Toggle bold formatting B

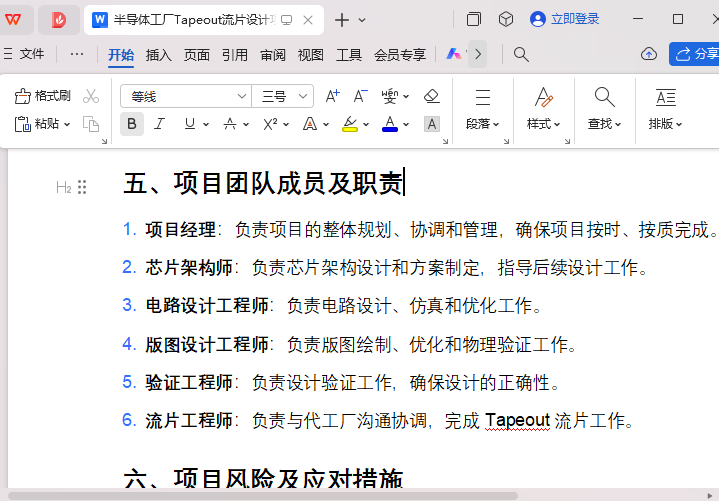coord(132,124)
